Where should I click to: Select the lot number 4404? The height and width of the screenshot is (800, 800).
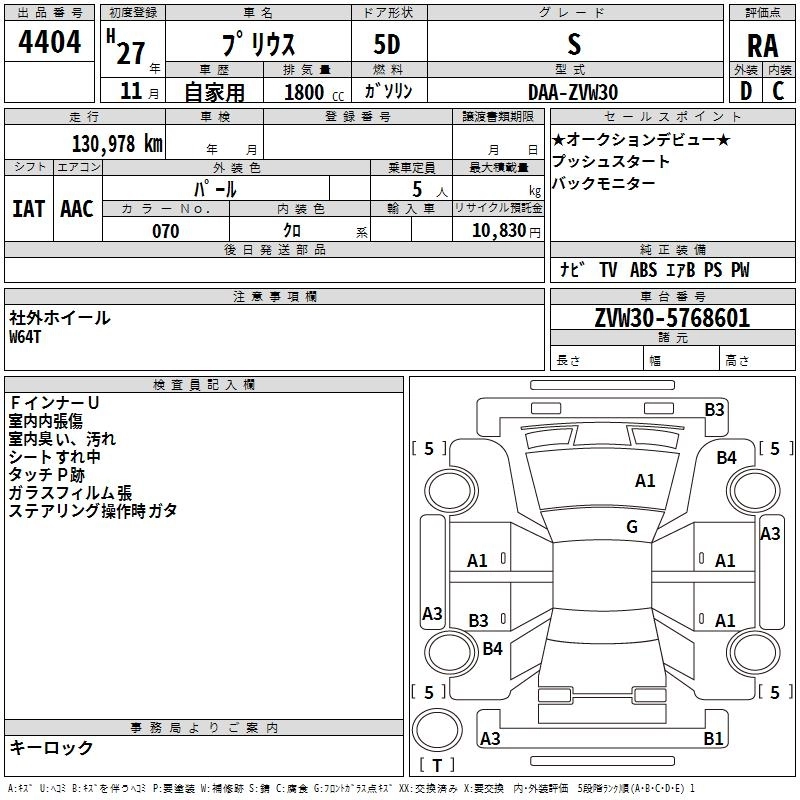50,43
